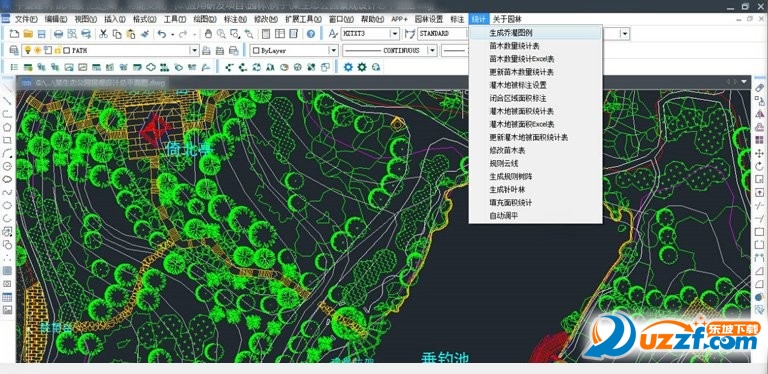Image resolution: width=768 pixels, height=374 pixels.
Task: Switch to the open .dwg drawing tab
Action: point(93,83)
